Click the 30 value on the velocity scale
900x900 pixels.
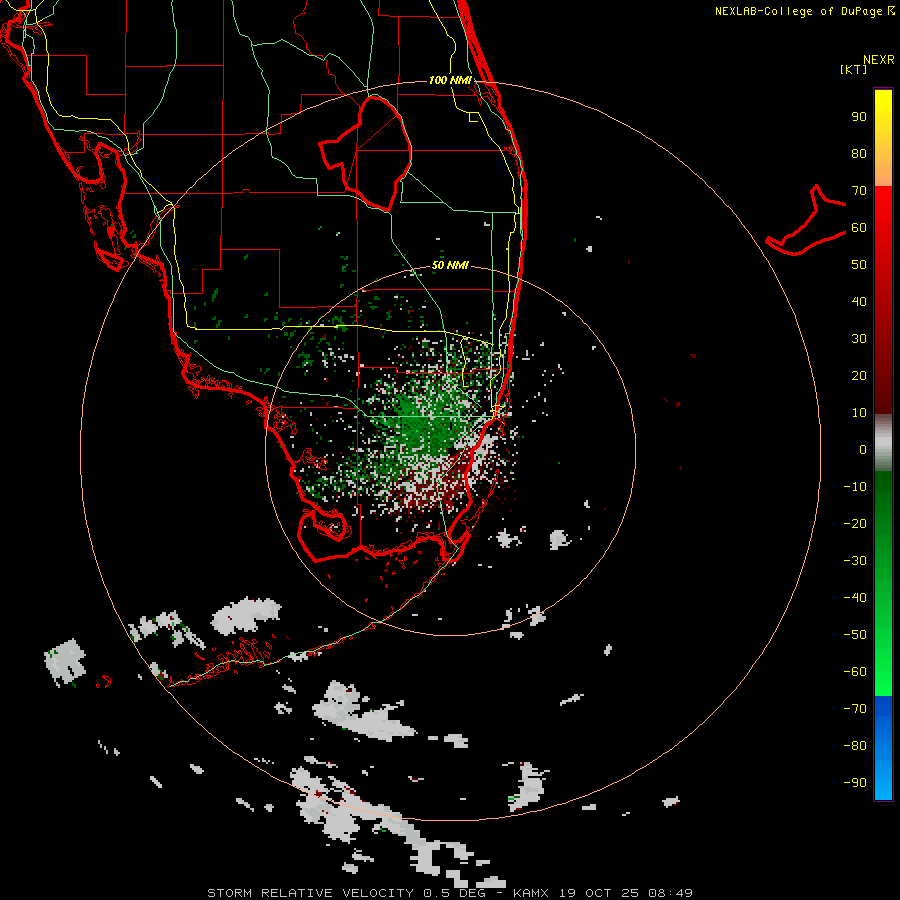pyautogui.click(x=859, y=339)
